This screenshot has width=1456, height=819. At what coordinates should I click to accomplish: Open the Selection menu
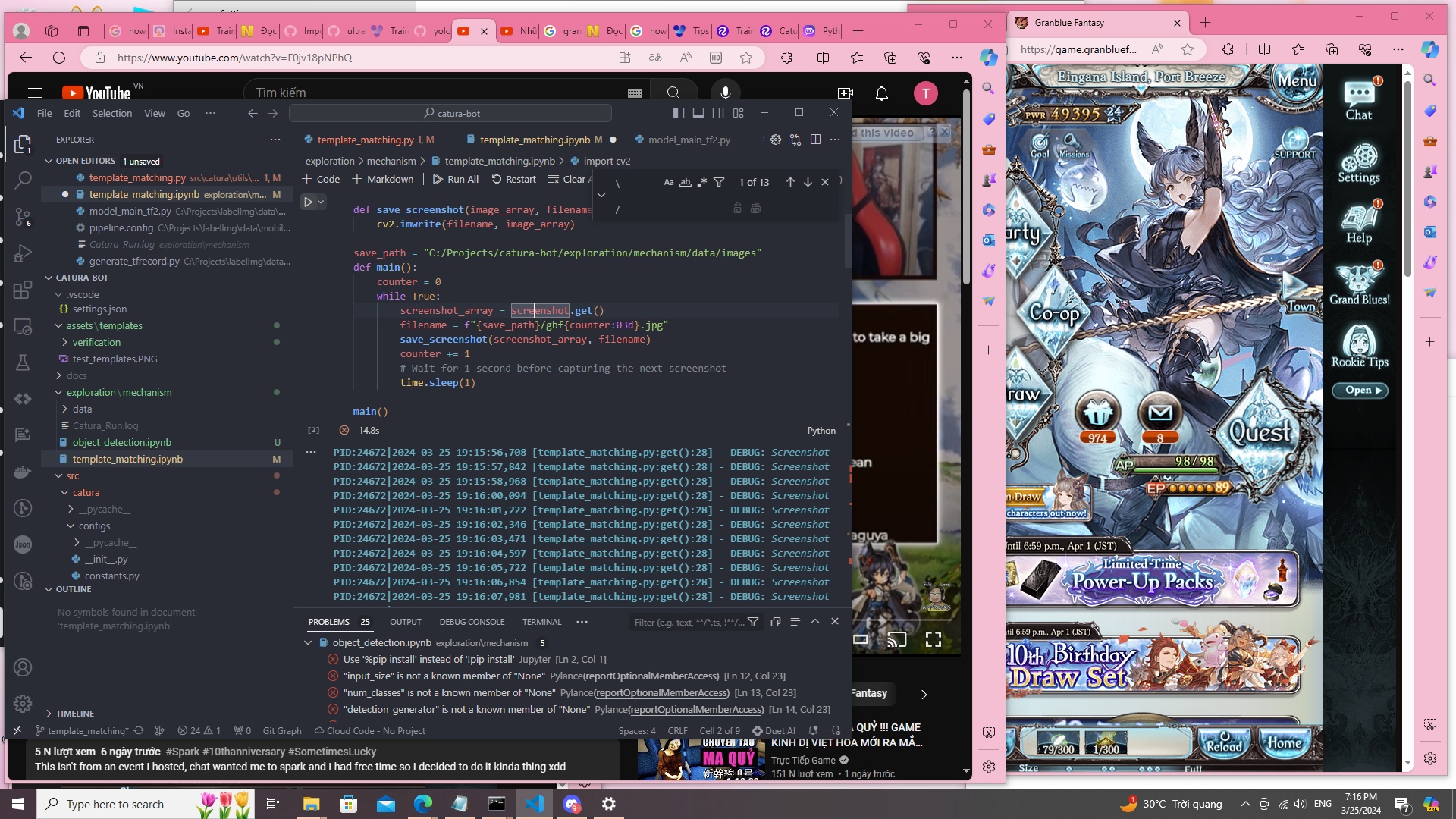tap(112, 114)
